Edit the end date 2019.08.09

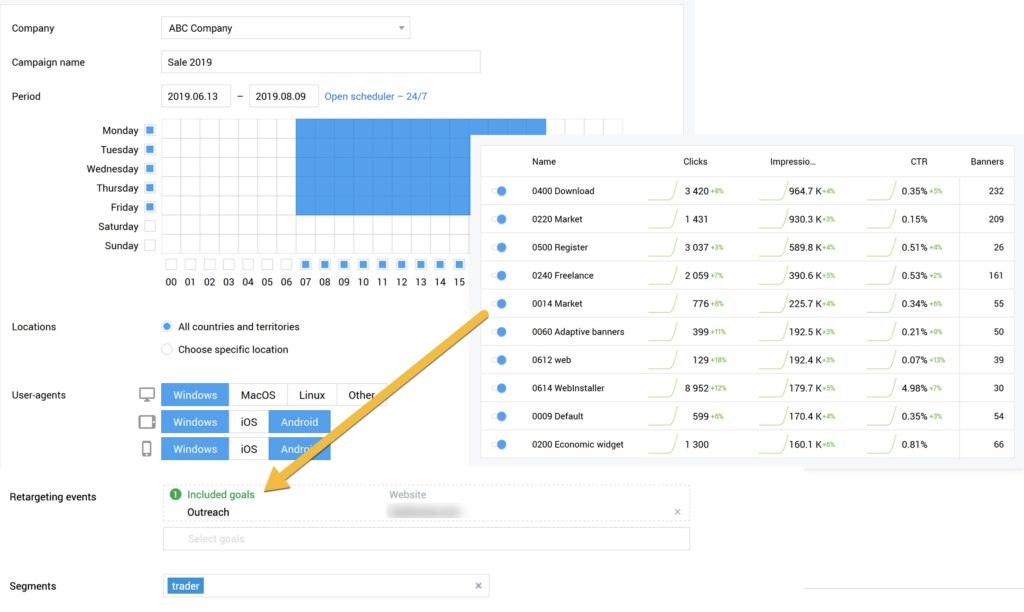(x=283, y=96)
